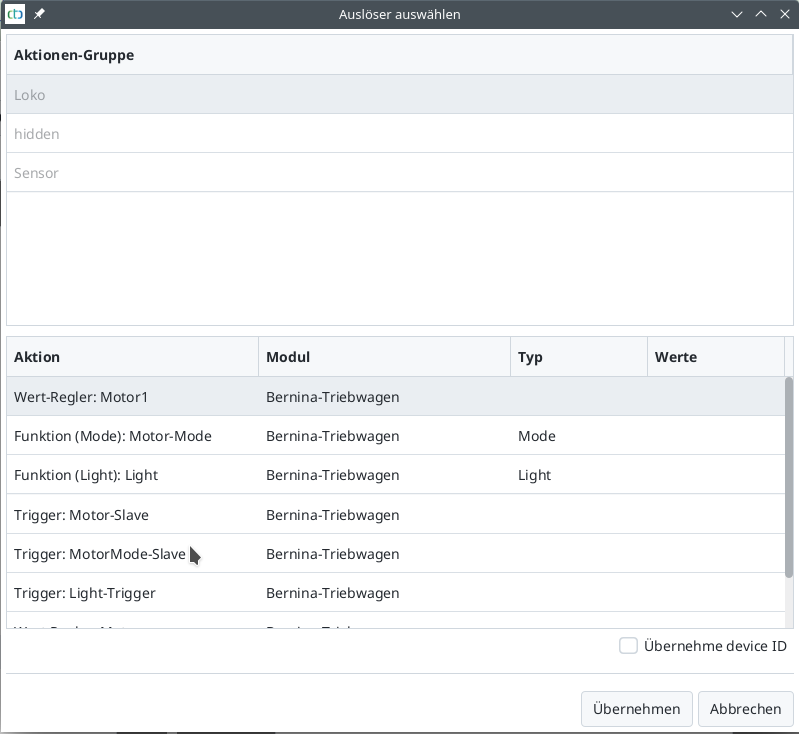This screenshot has width=799, height=734.
Task: Click the action list vertical scrollbar
Action: click(x=789, y=480)
